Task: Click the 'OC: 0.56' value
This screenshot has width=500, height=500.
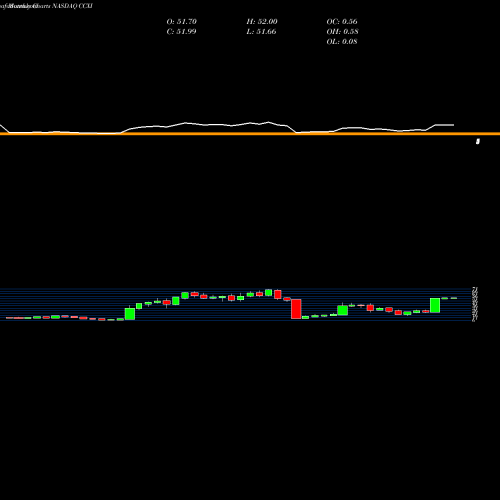Action: point(342,22)
